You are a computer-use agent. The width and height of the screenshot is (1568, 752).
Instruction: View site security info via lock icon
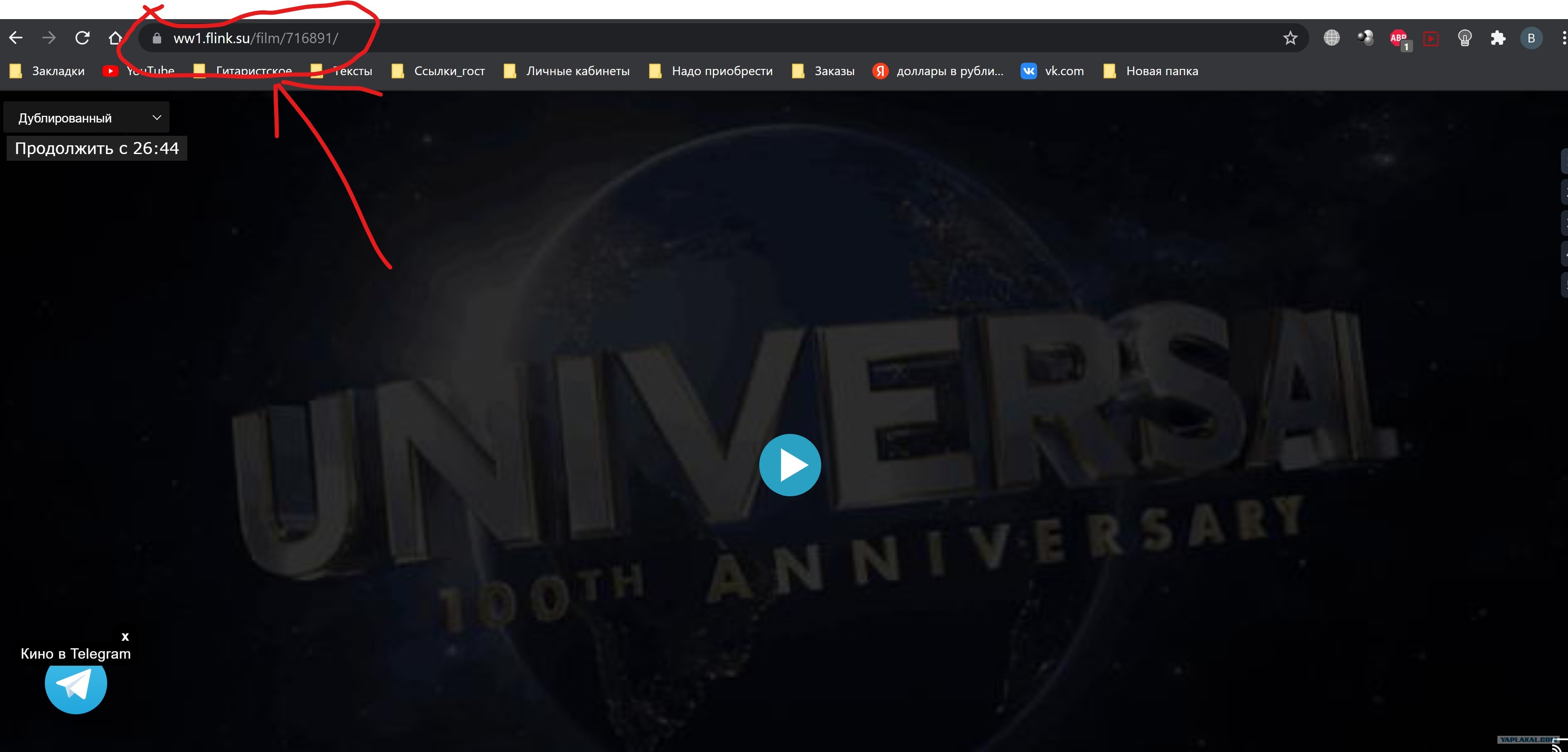coord(157,38)
